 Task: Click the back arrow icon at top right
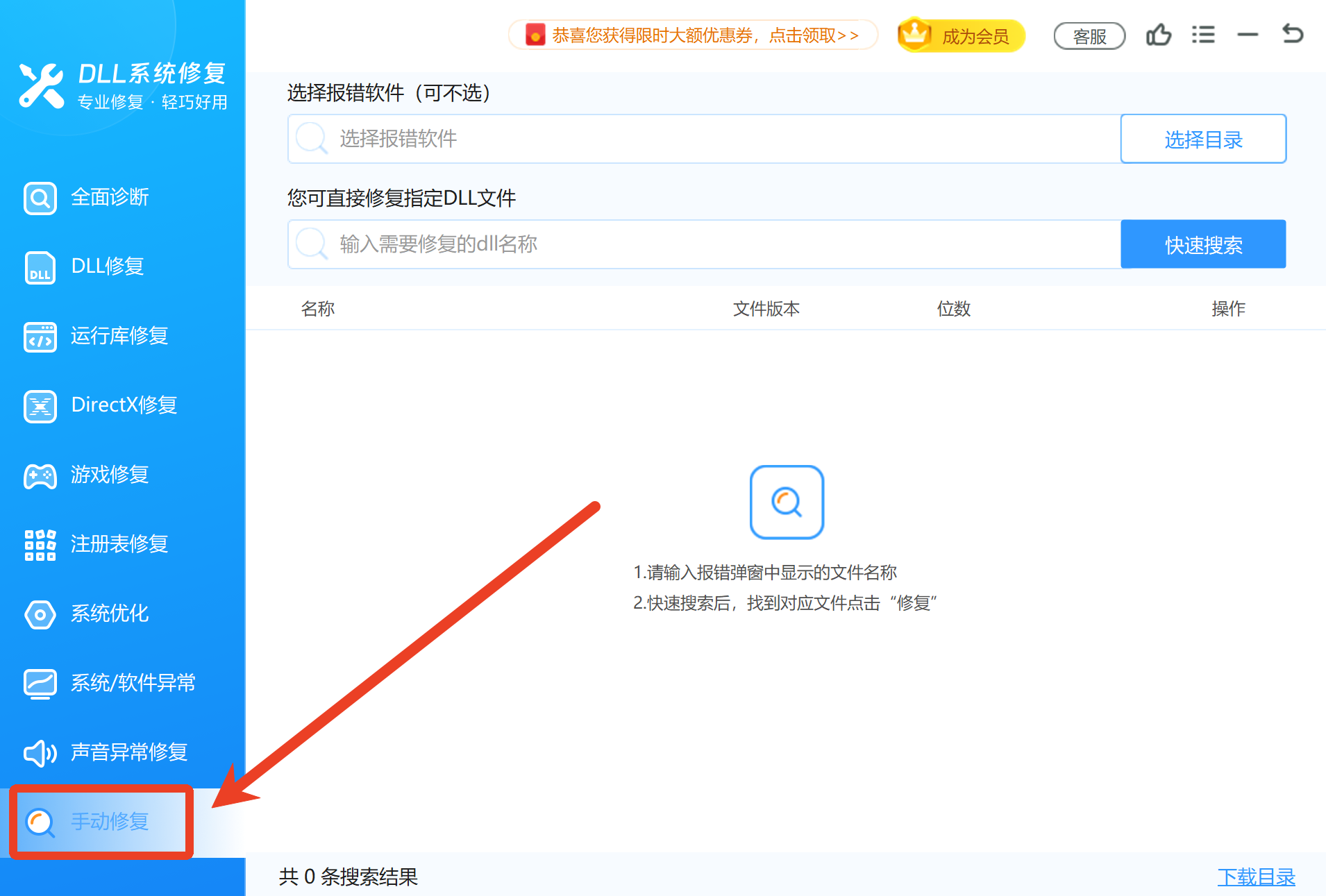tap(1292, 33)
